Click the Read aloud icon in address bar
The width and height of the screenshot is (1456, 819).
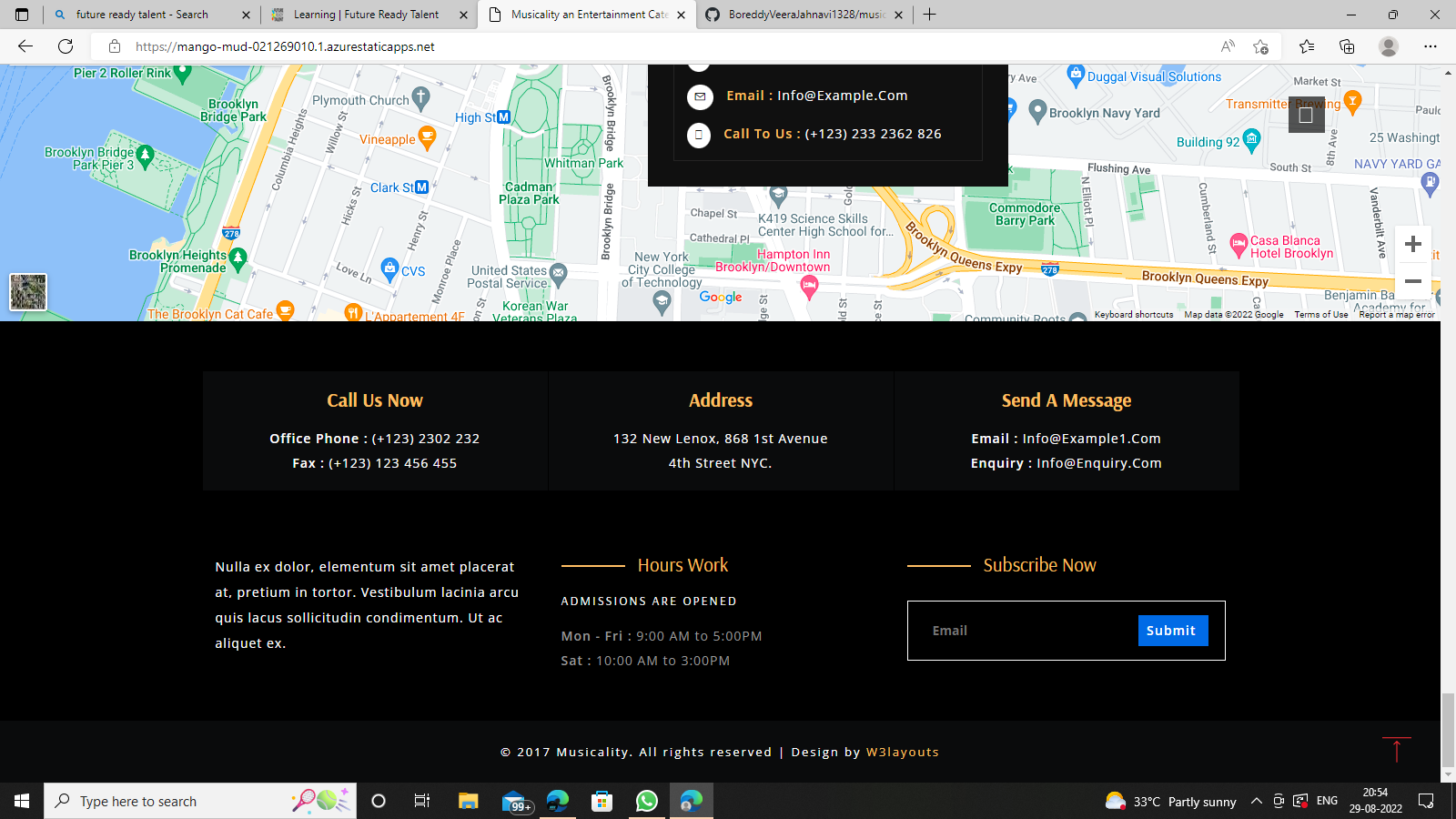click(1228, 45)
